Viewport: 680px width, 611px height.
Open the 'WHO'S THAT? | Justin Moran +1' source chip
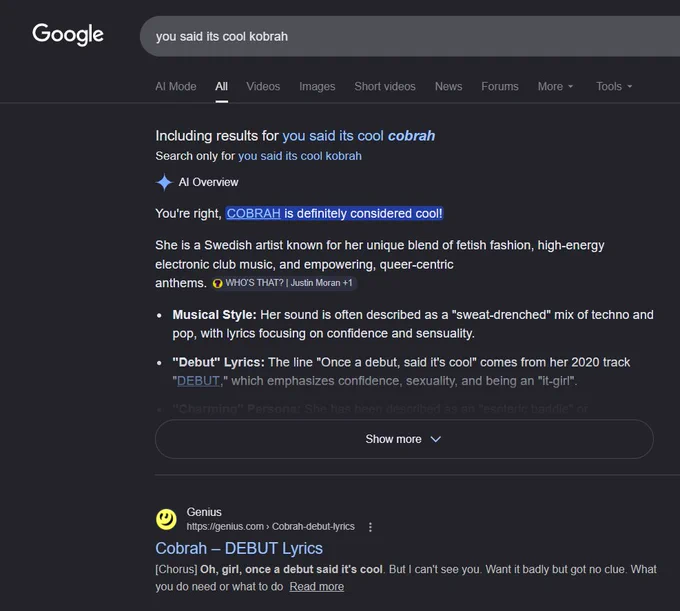tap(284, 283)
